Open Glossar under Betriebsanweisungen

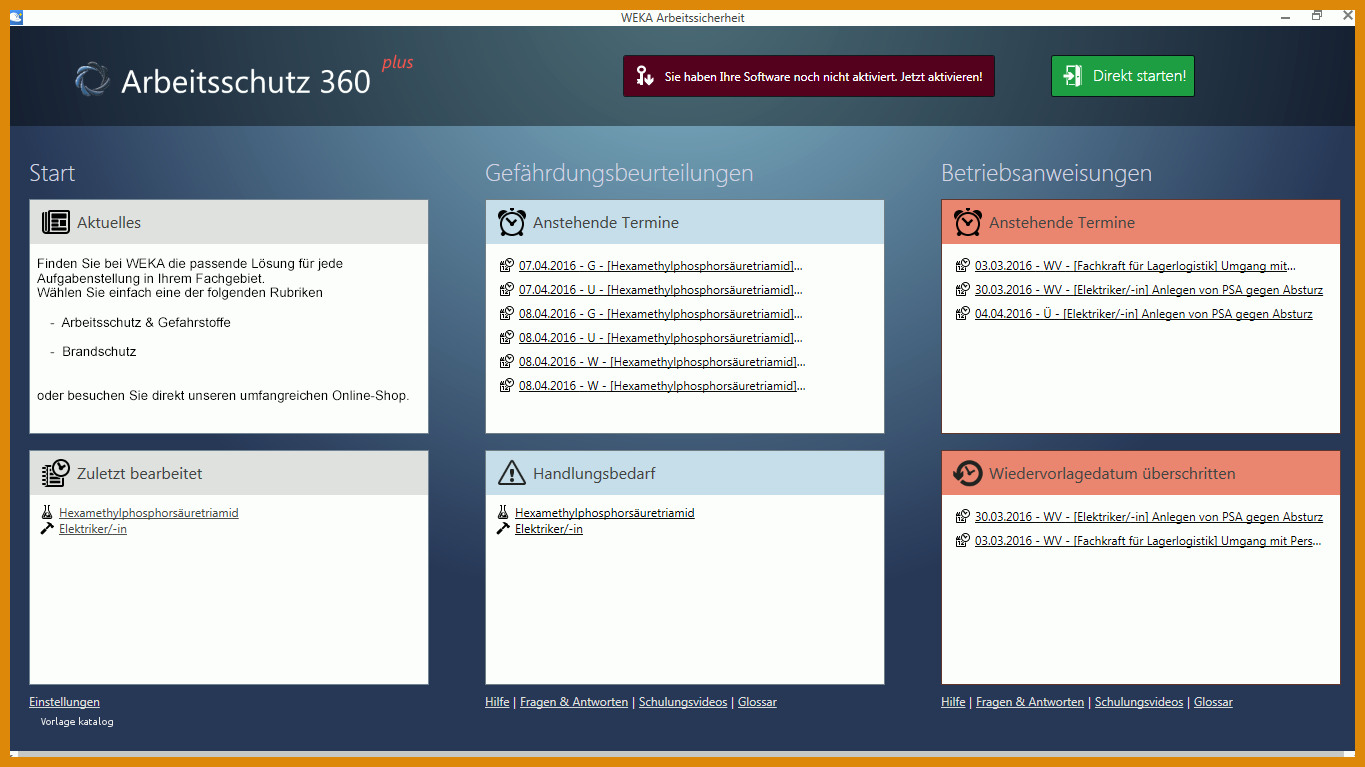coord(1213,702)
